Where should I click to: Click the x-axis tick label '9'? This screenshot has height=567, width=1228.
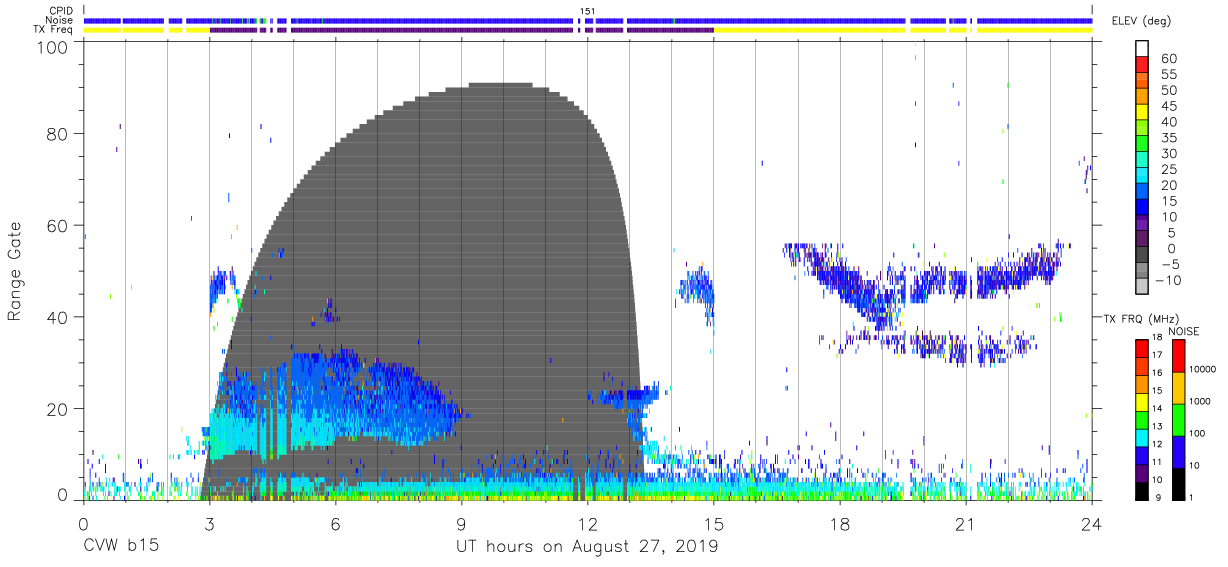coord(461,524)
